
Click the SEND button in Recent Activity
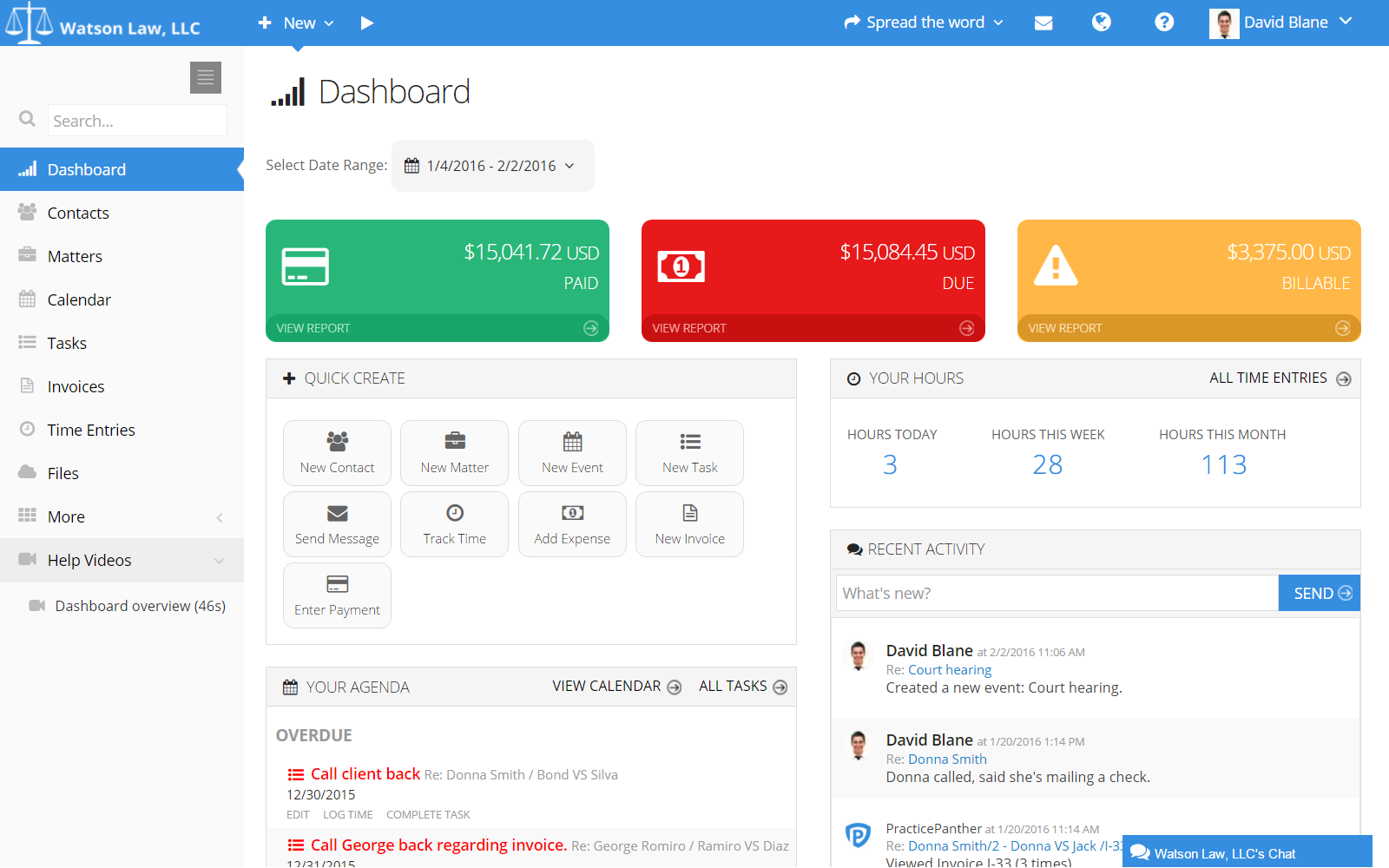[1320, 593]
